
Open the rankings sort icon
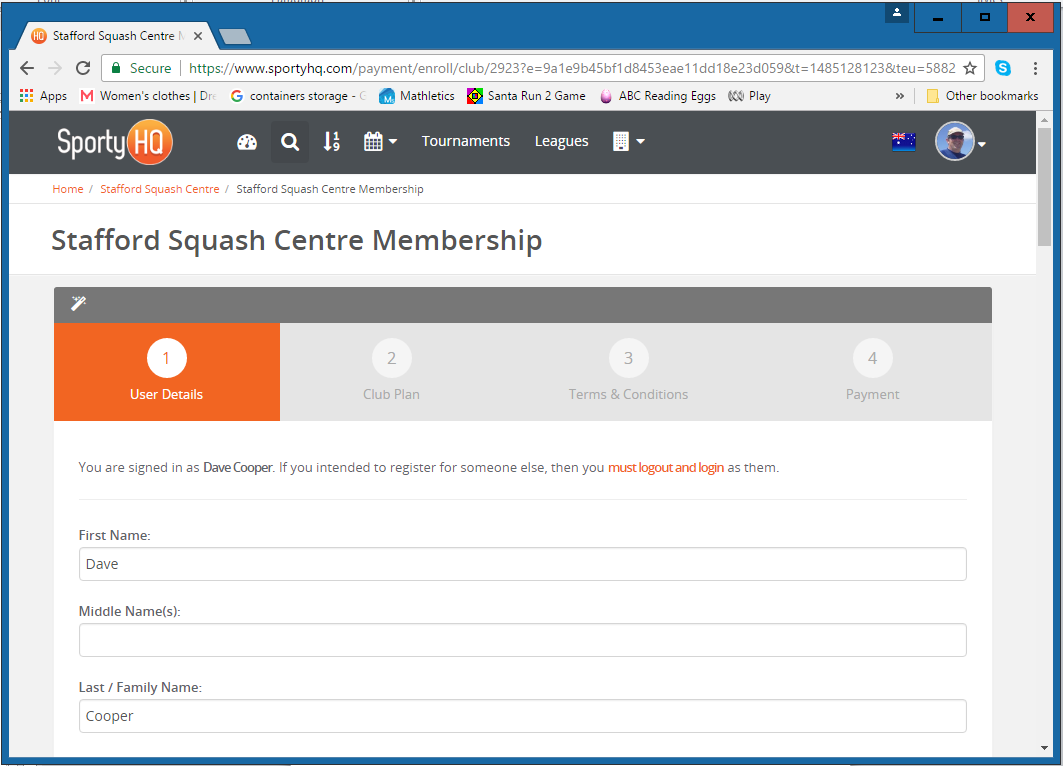click(331, 141)
